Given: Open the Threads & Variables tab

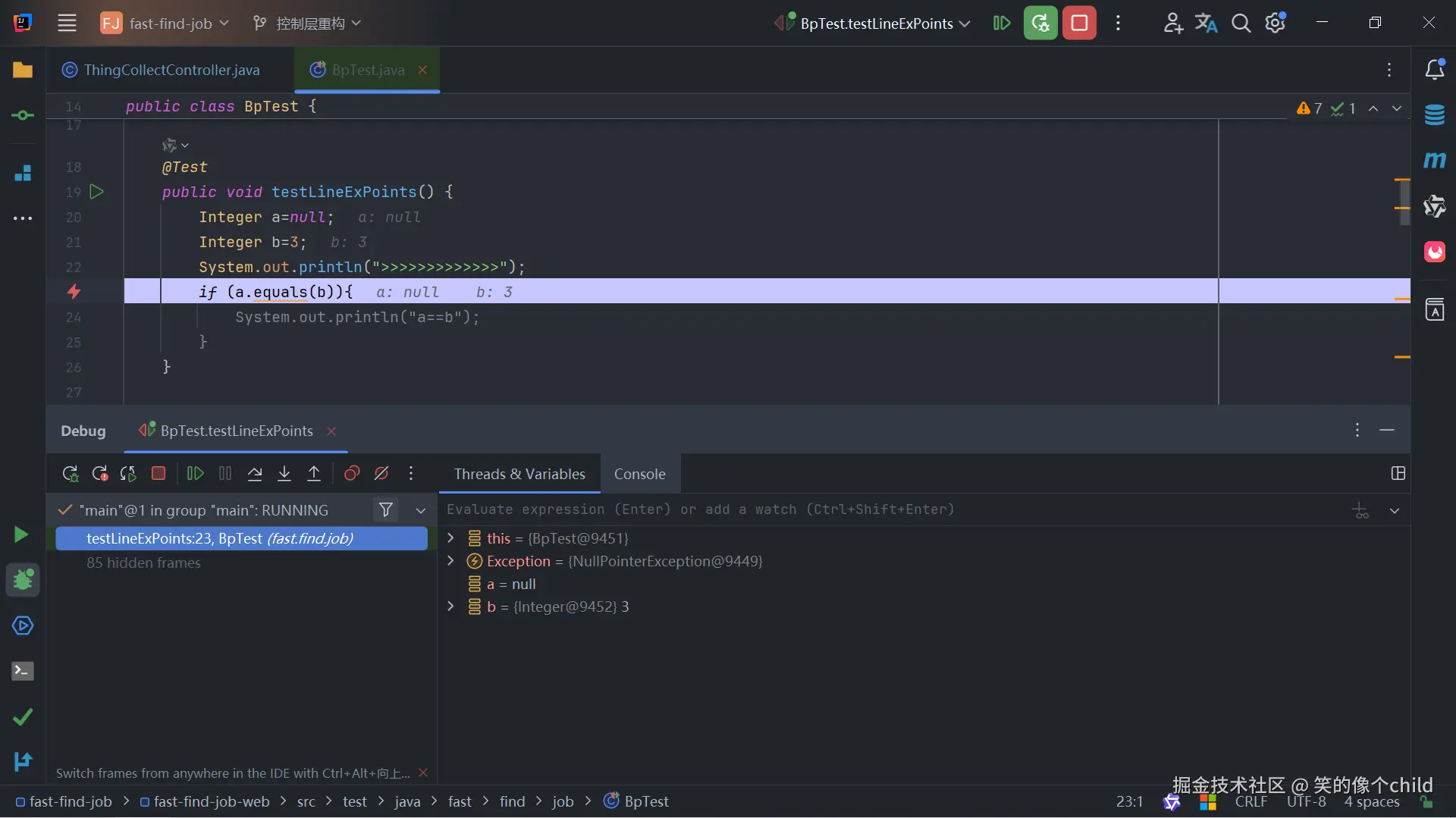Looking at the screenshot, I should [x=519, y=475].
